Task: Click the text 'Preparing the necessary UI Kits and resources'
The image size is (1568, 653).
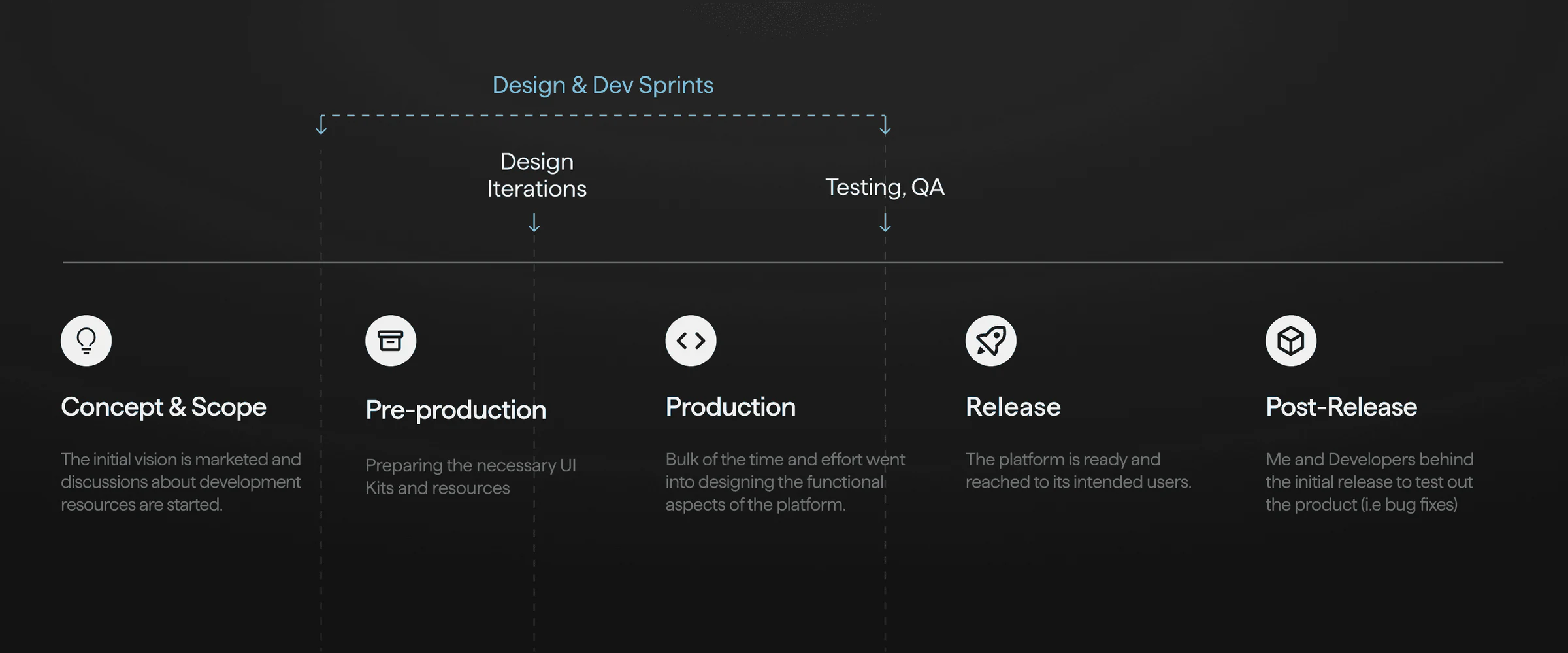Action: (x=471, y=477)
